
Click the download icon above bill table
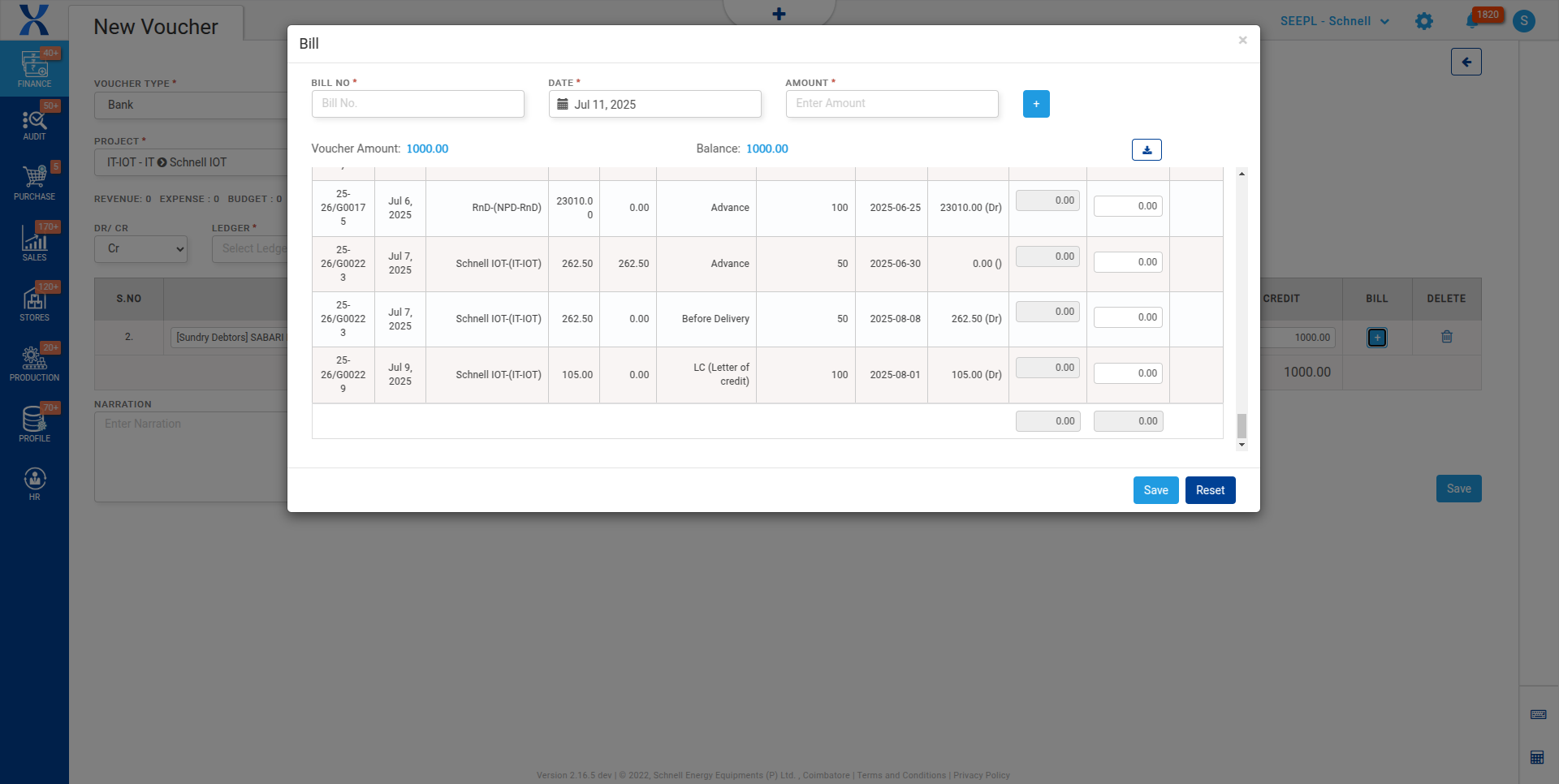[x=1146, y=150]
